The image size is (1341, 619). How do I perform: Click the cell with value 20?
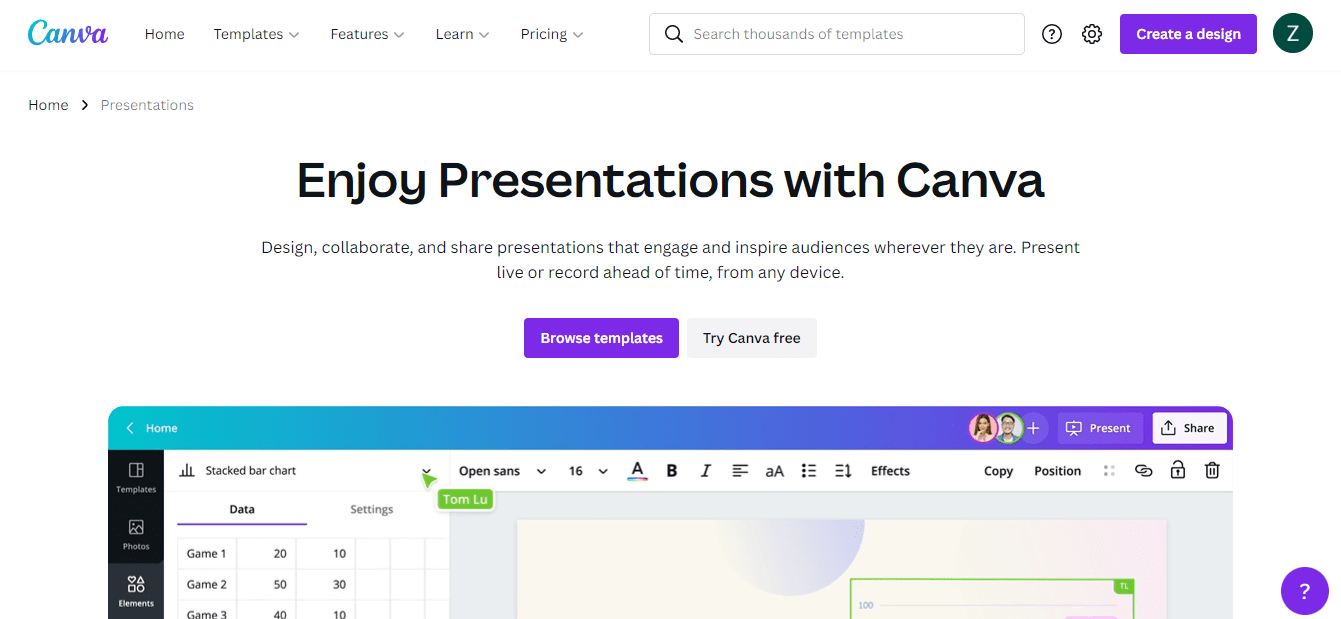267,553
